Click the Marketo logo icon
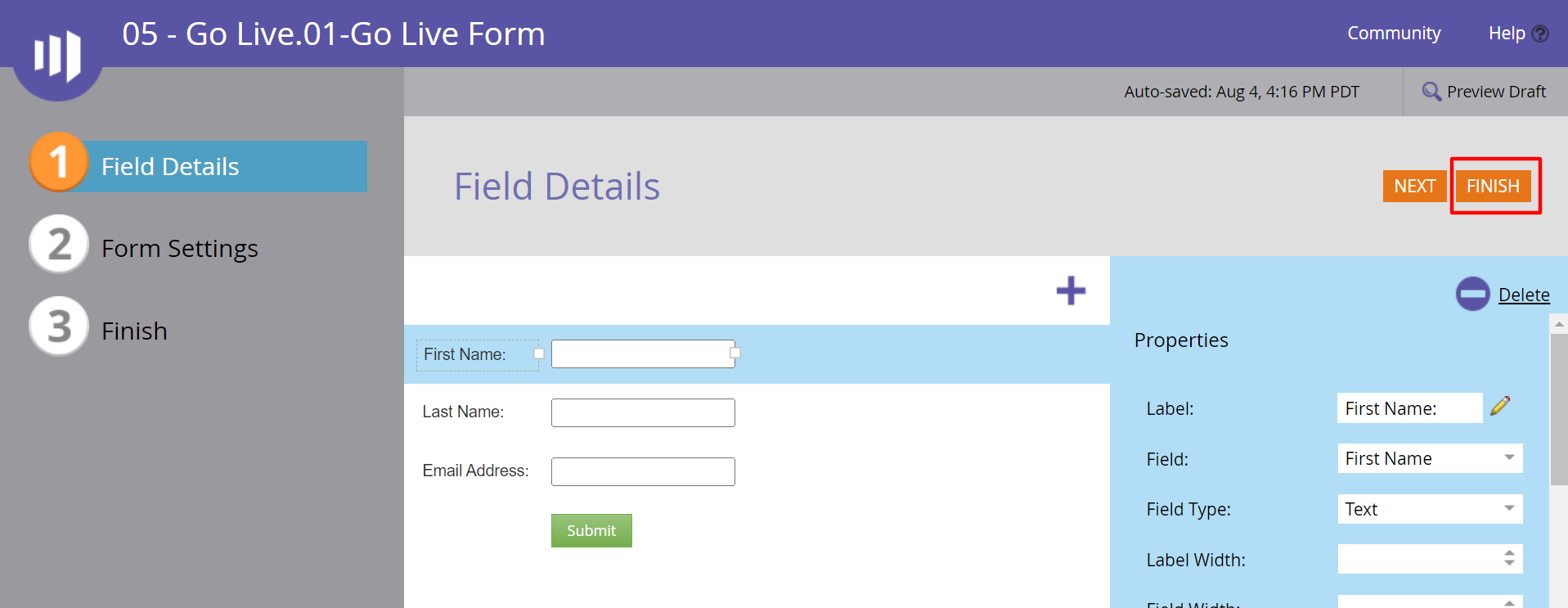The height and width of the screenshot is (608, 1568). pos(57,56)
